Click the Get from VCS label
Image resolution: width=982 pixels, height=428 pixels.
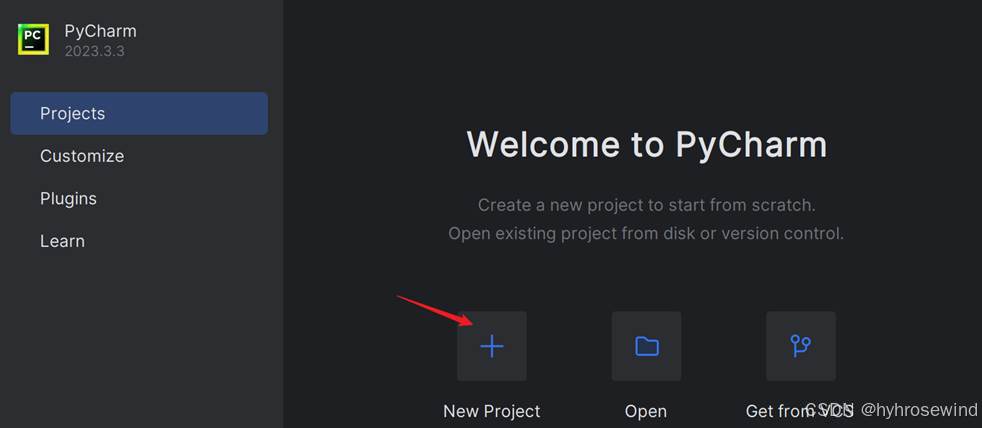click(x=800, y=412)
